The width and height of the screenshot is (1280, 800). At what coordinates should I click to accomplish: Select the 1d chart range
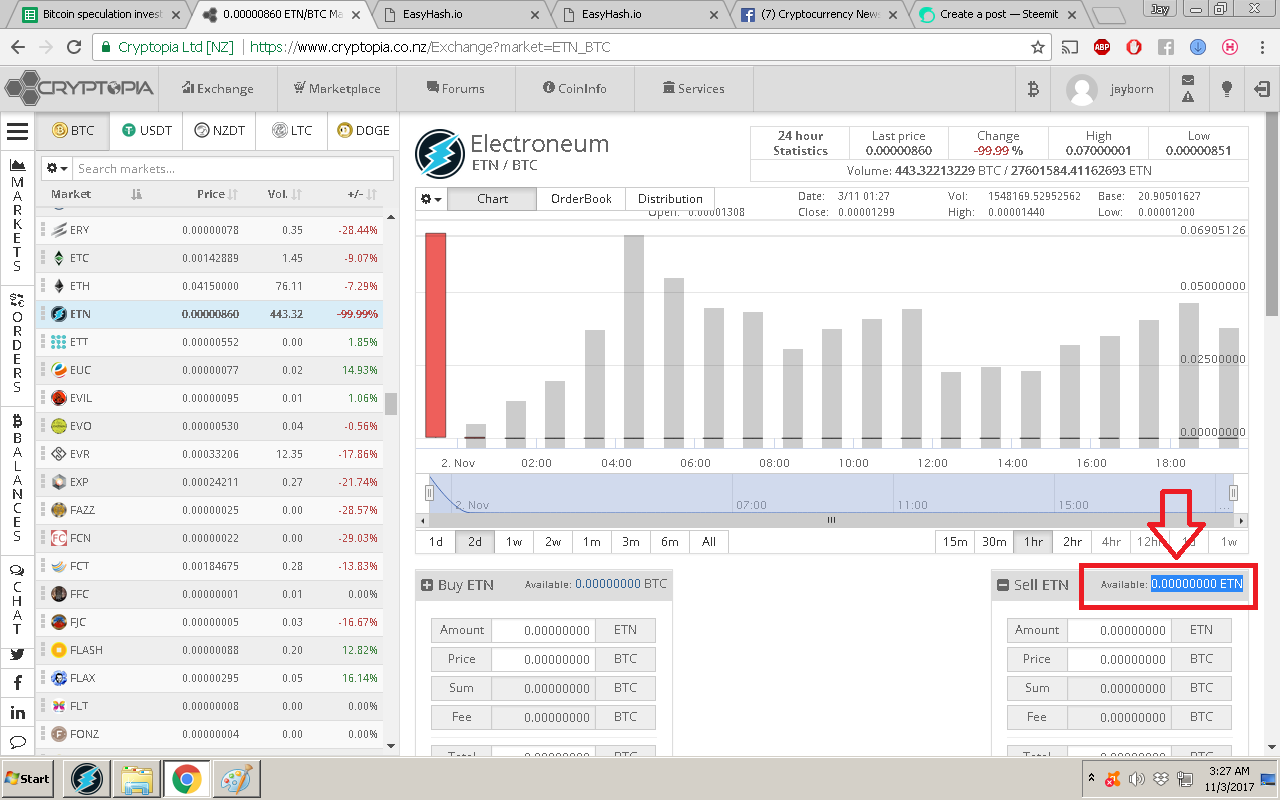[x=436, y=542]
